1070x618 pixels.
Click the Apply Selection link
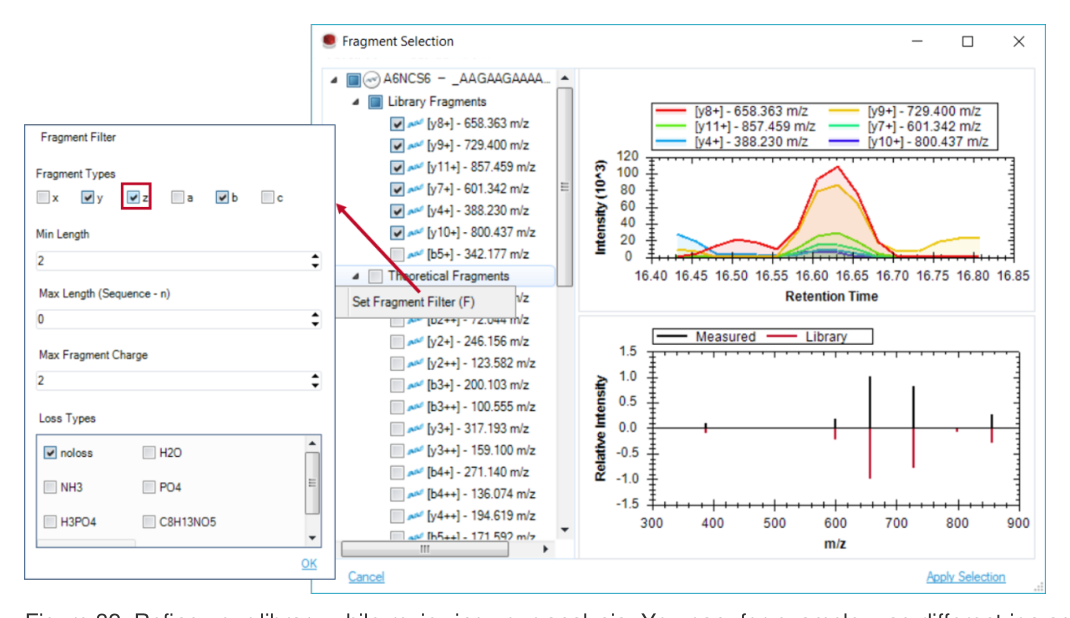click(966, 577)
